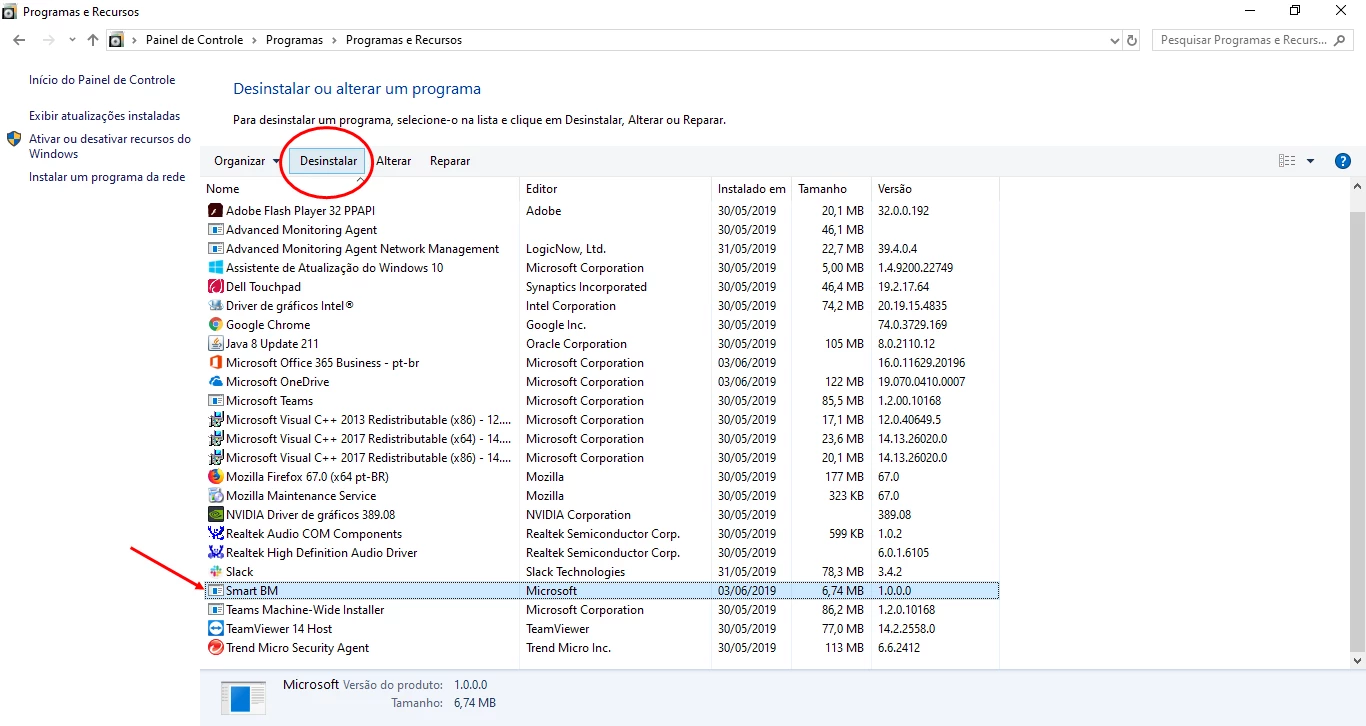
Task: Select Microsoft Visual C++ 2017 Redistributable (x64) row
Action: [601, 439]
